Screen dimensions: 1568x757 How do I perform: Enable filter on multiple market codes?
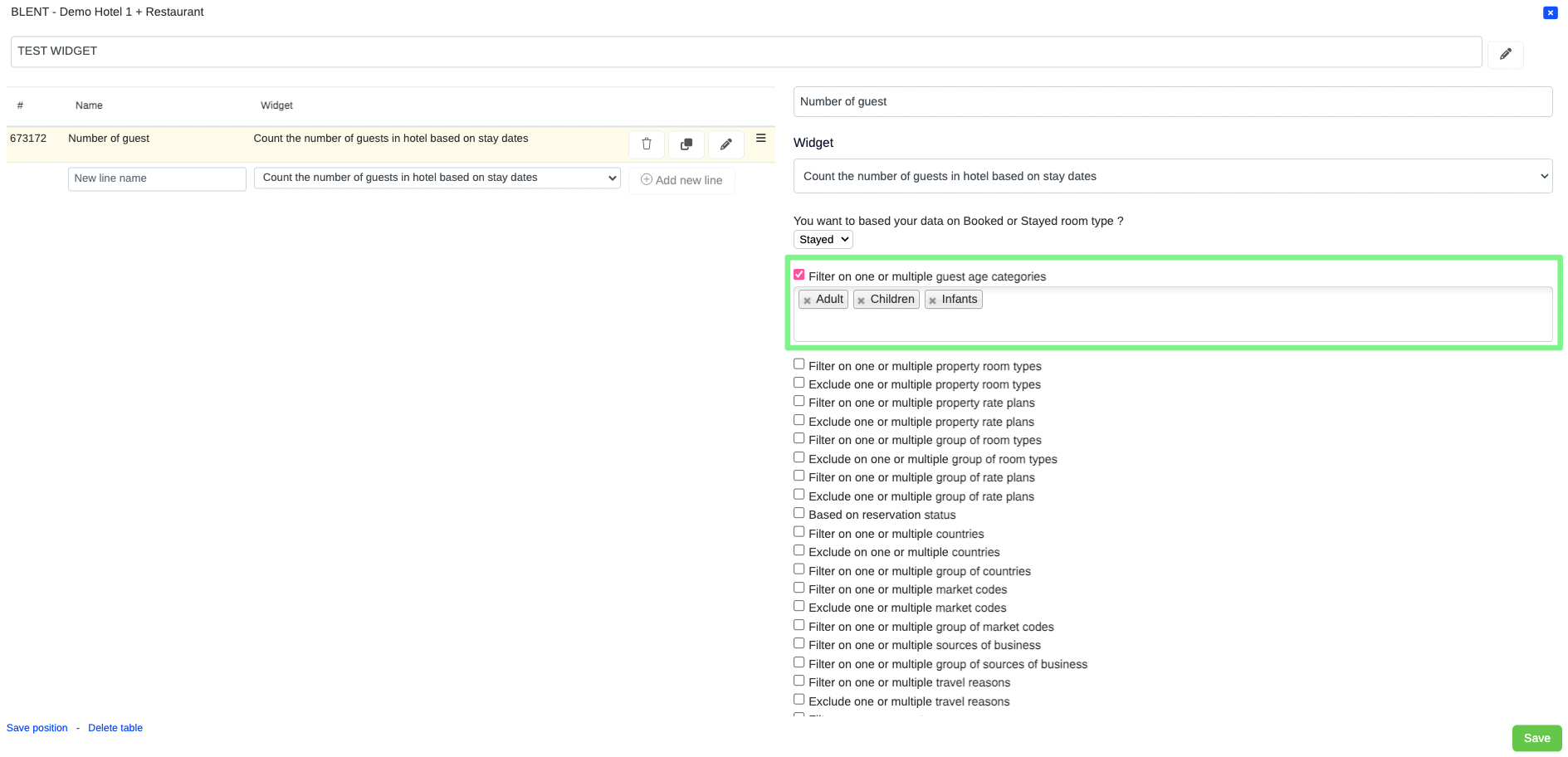pyautogui.click(x=799, y=588)
